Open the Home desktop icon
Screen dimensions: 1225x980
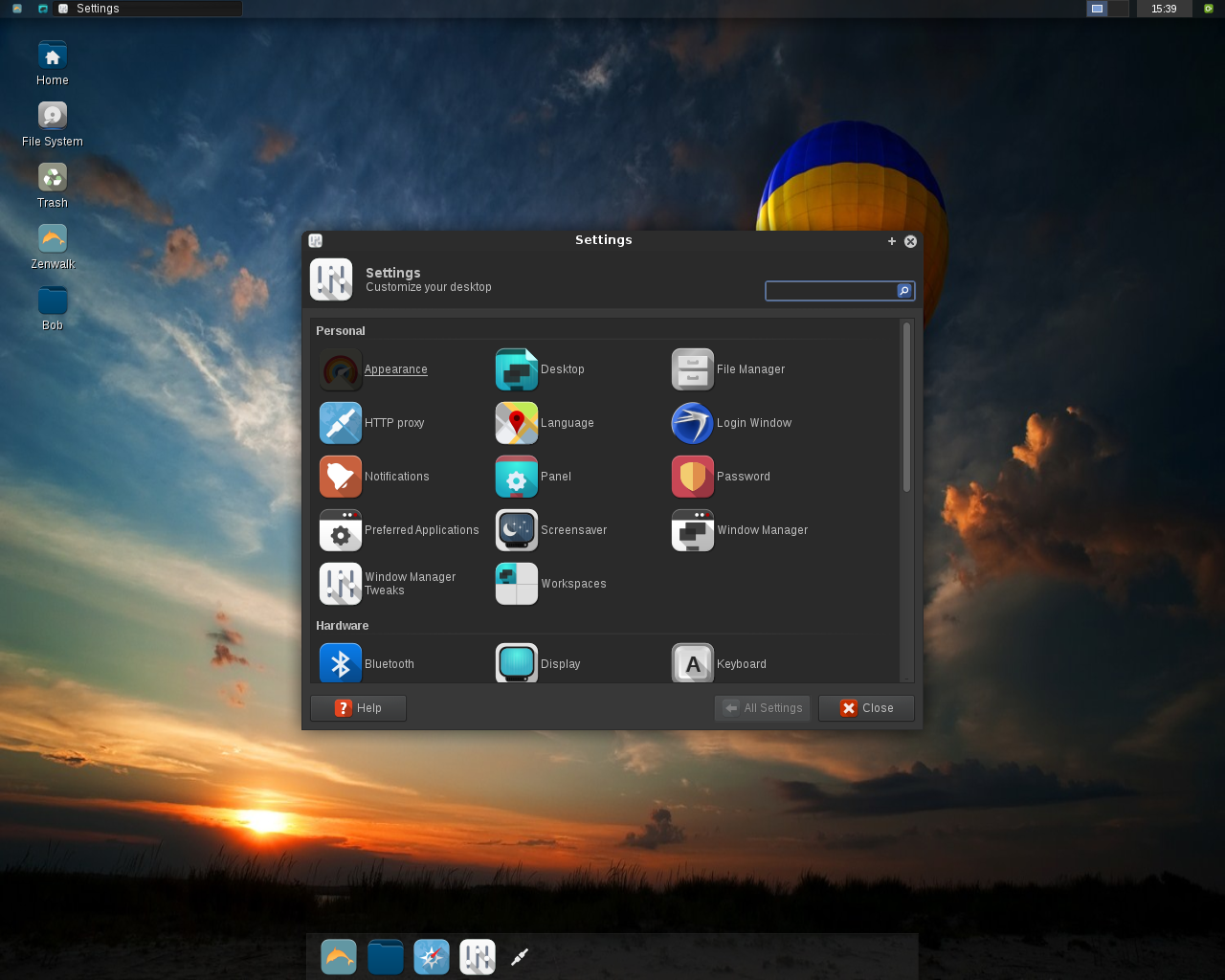click(x=53, y=56)
